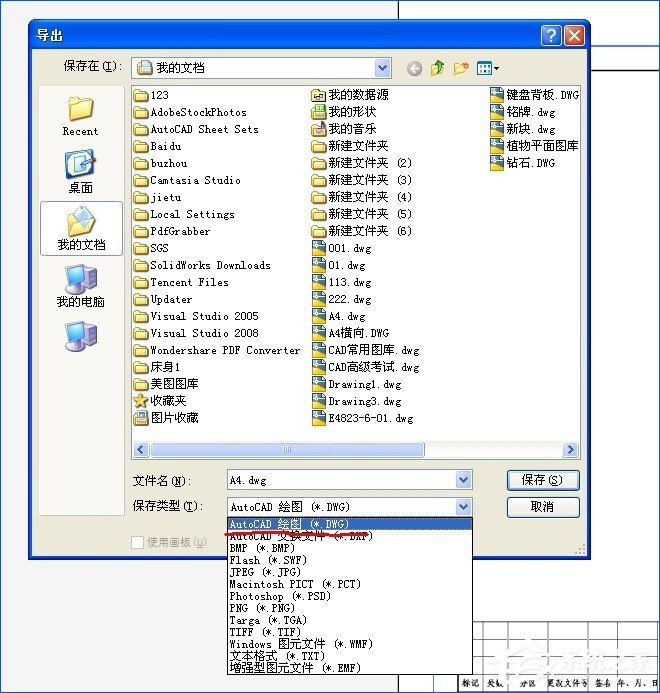Click the scrollbar right arrow
Screen dimensions: 660x693
[x=570, y=449]
